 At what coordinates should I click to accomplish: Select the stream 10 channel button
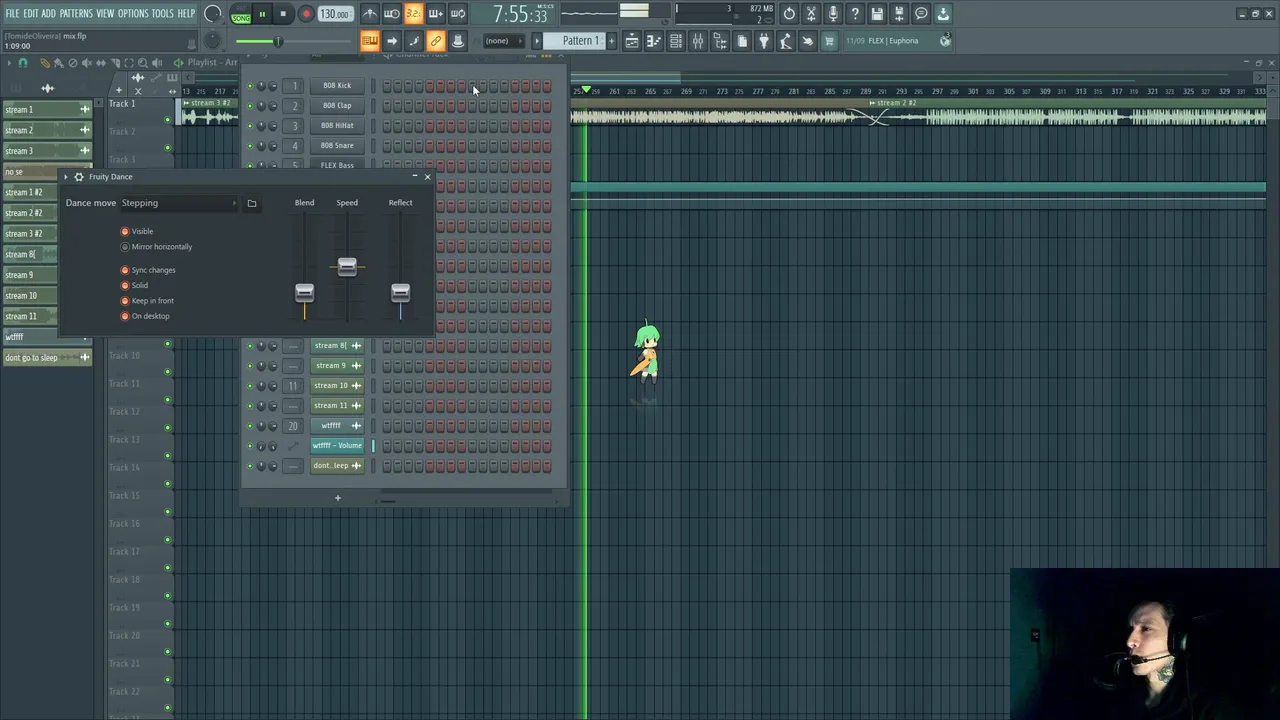tap(337, 386)
